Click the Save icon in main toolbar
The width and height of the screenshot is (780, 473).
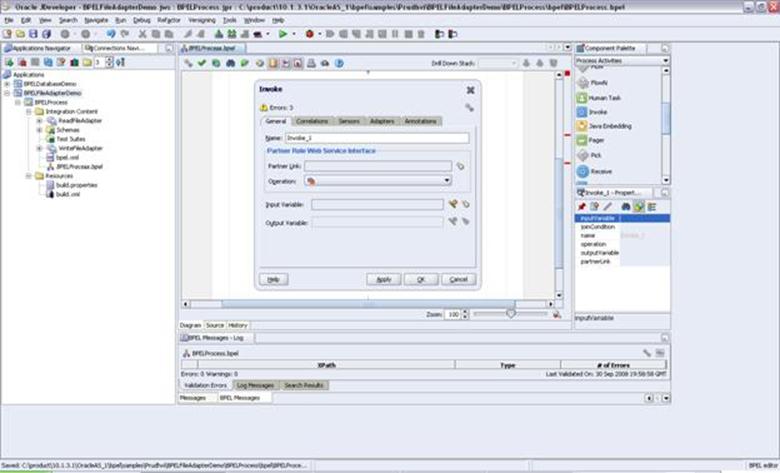tap(33, 34)
